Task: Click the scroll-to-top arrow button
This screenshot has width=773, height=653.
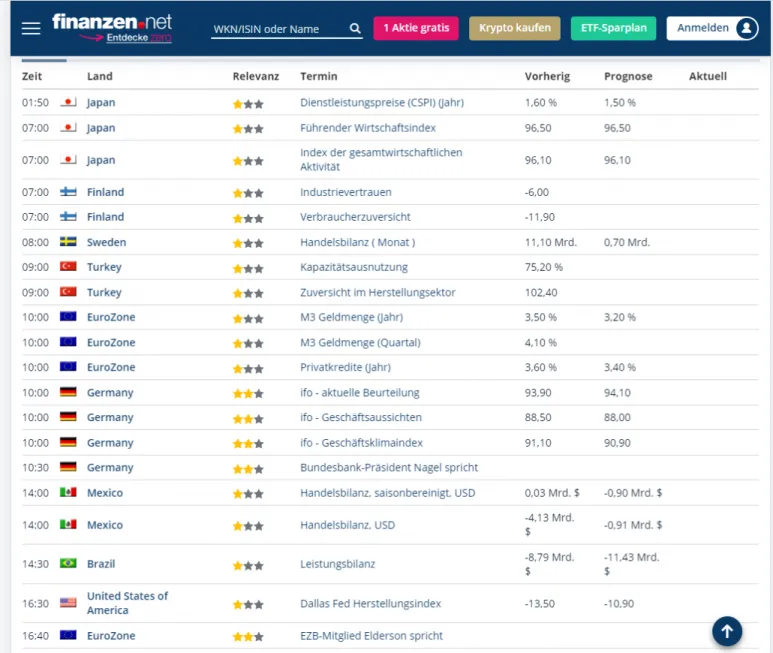Action: pyautogui.click(x=727, y=631)
